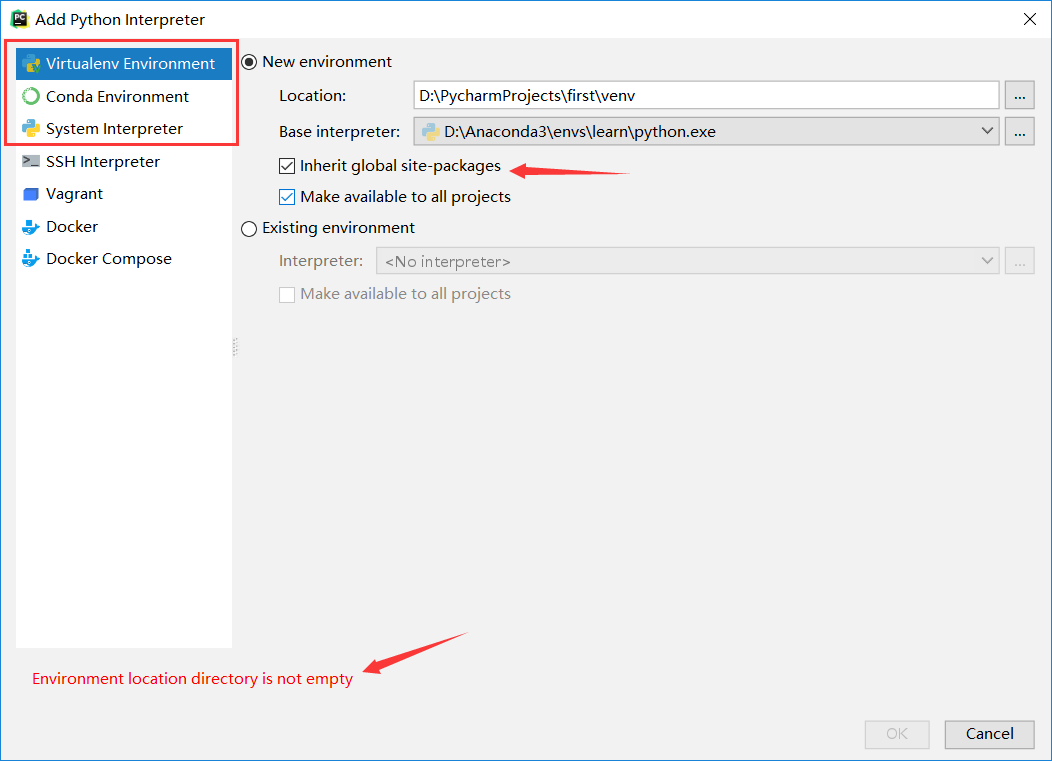This screenshot has height=761, width=1052.
Task: Click the Cancel button
Action: (x=990, y=734)
